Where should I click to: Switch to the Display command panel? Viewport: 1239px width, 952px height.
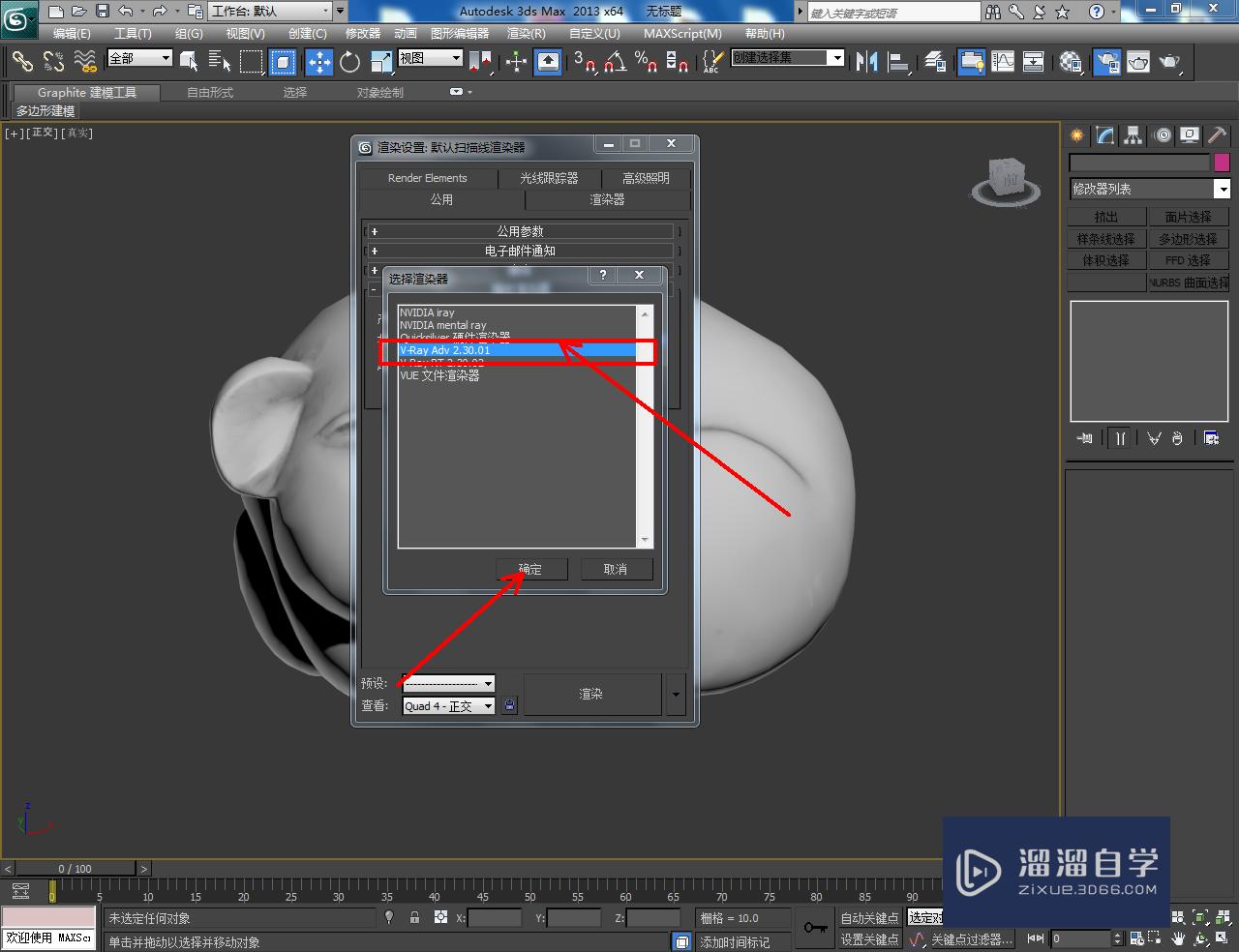[x=1190, y=135]
